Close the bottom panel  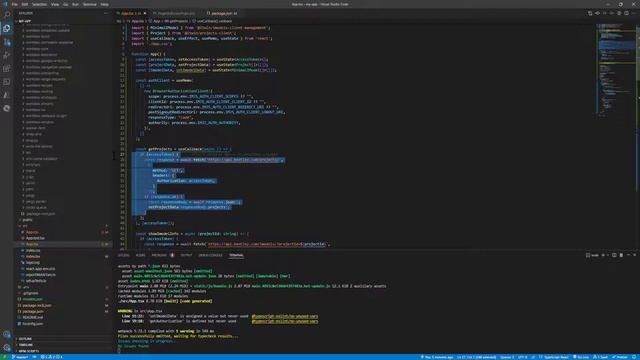(x=634, y=255)
